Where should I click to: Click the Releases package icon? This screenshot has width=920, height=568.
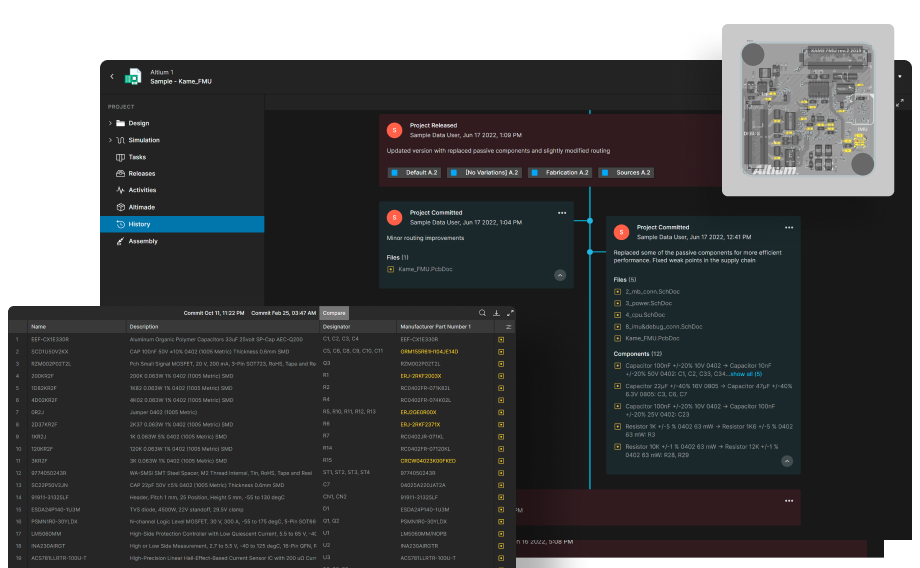tap(120, 174)
